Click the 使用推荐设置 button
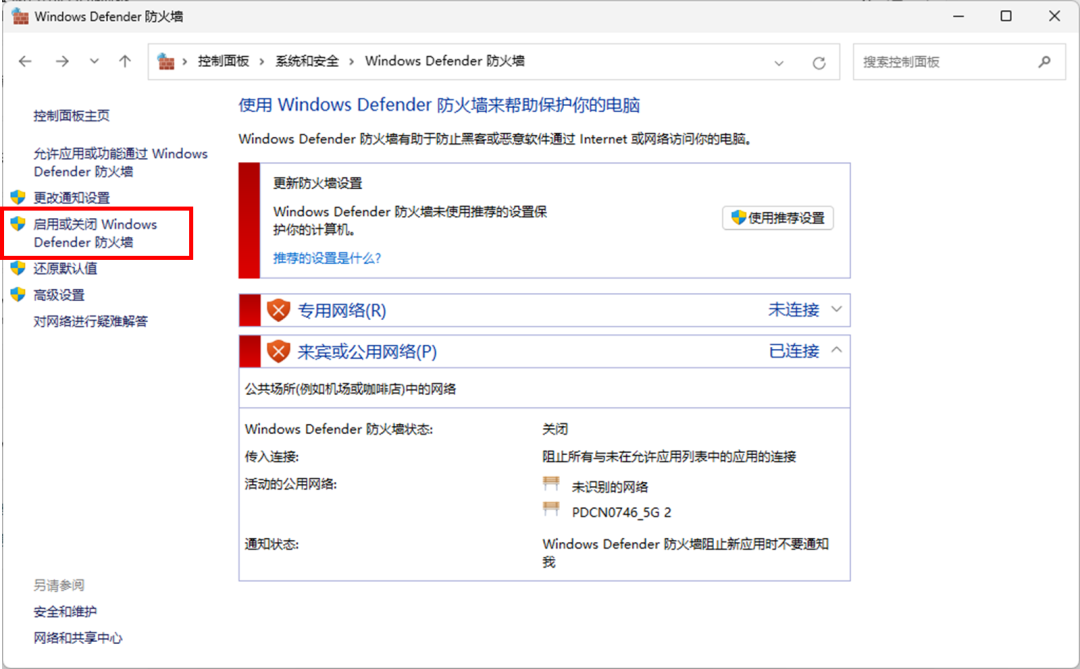 pyautogui.click(x=778, y=218)
